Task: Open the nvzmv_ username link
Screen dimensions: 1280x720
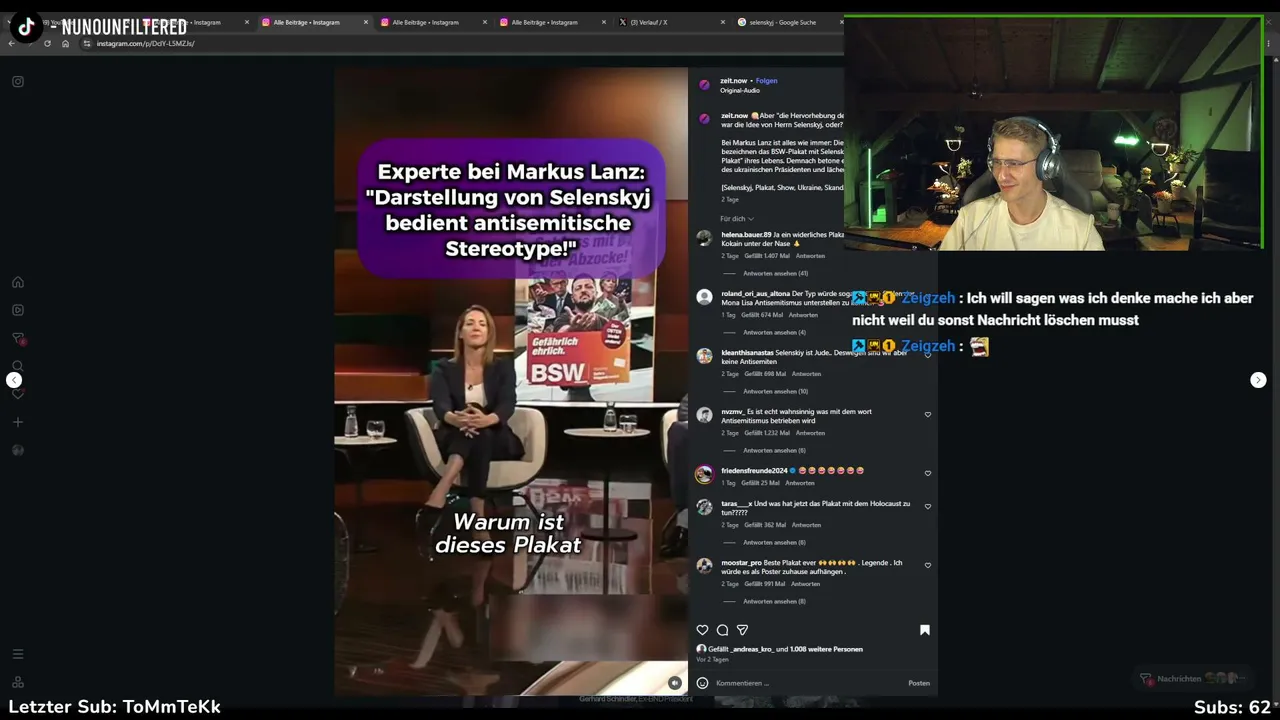Action: [733, 412]
